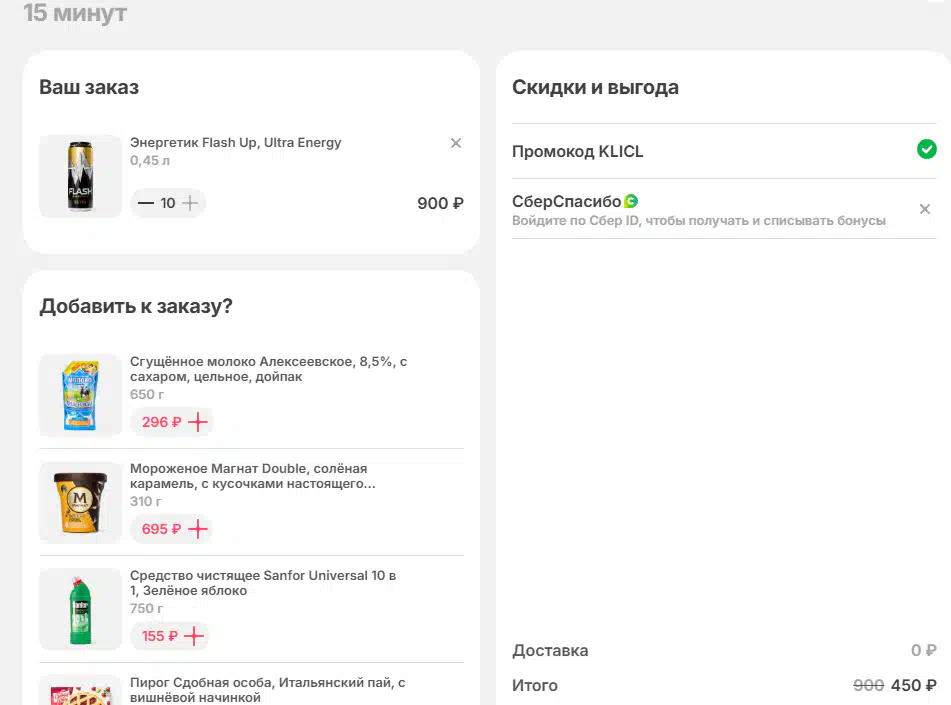Image resolution: width=951 pixels, height=705 pixels.
Task: Click the discounted total 450 ₽
Action: [913, 685]
